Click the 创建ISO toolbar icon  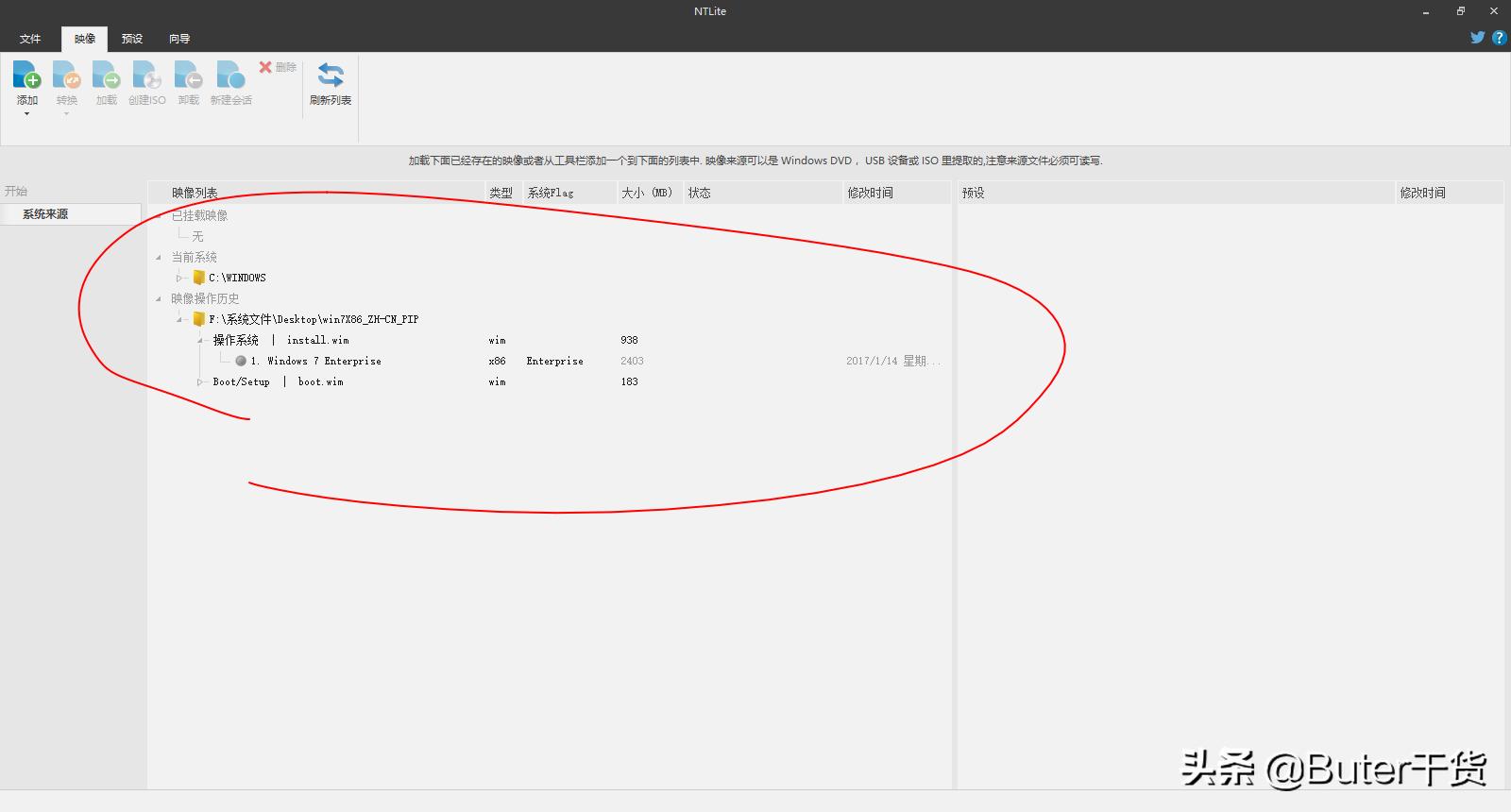(146, 75)
